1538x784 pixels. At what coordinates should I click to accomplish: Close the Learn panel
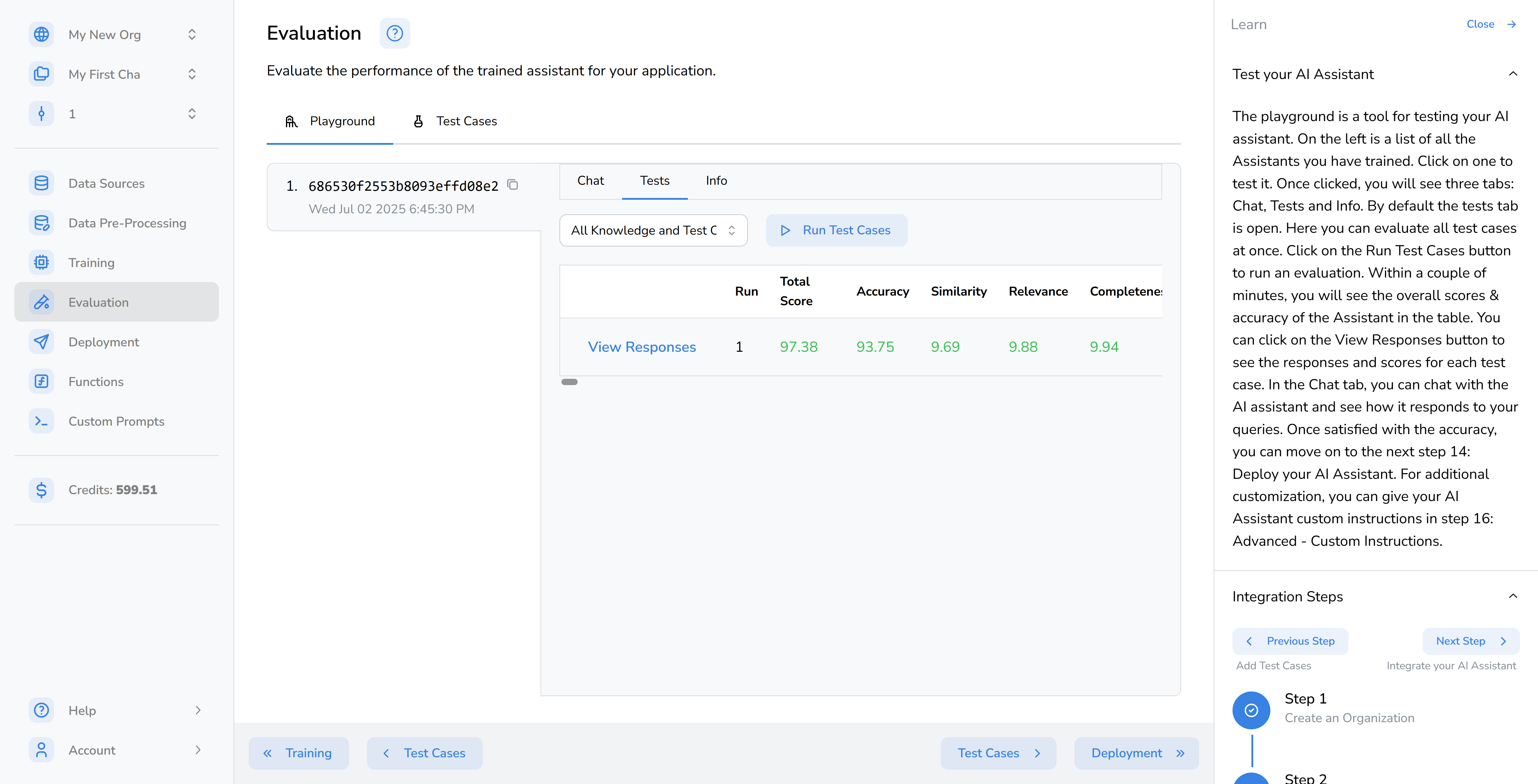(1491, 25)
